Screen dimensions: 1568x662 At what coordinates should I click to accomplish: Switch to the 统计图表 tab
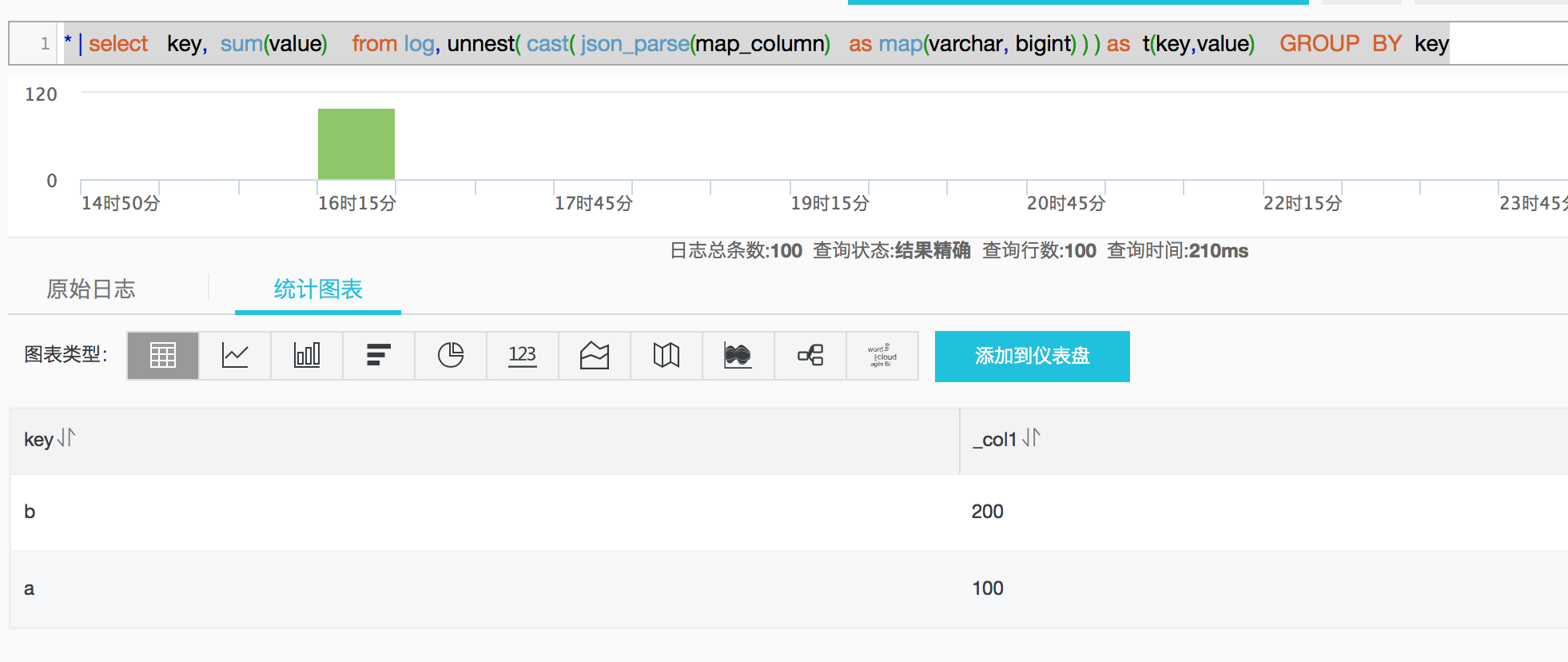318,289
